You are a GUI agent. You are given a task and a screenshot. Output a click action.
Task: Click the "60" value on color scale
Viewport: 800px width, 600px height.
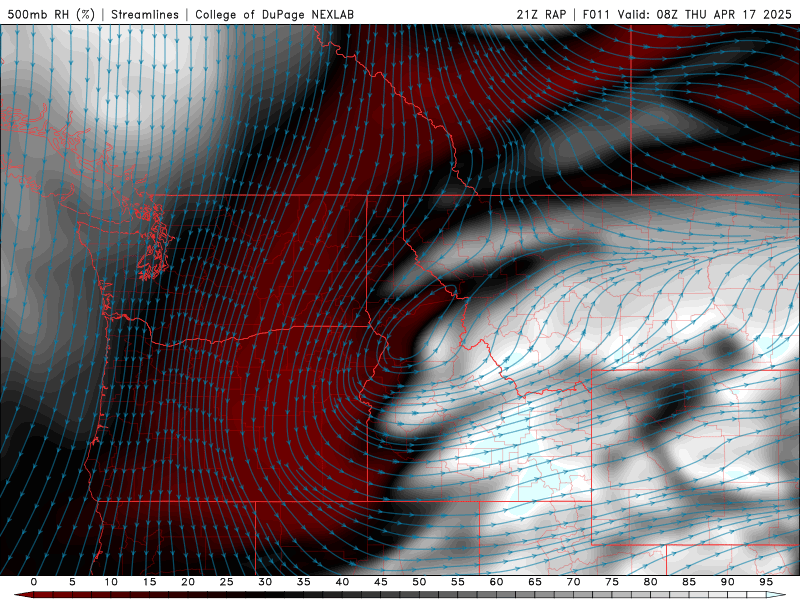pos(496,582)
